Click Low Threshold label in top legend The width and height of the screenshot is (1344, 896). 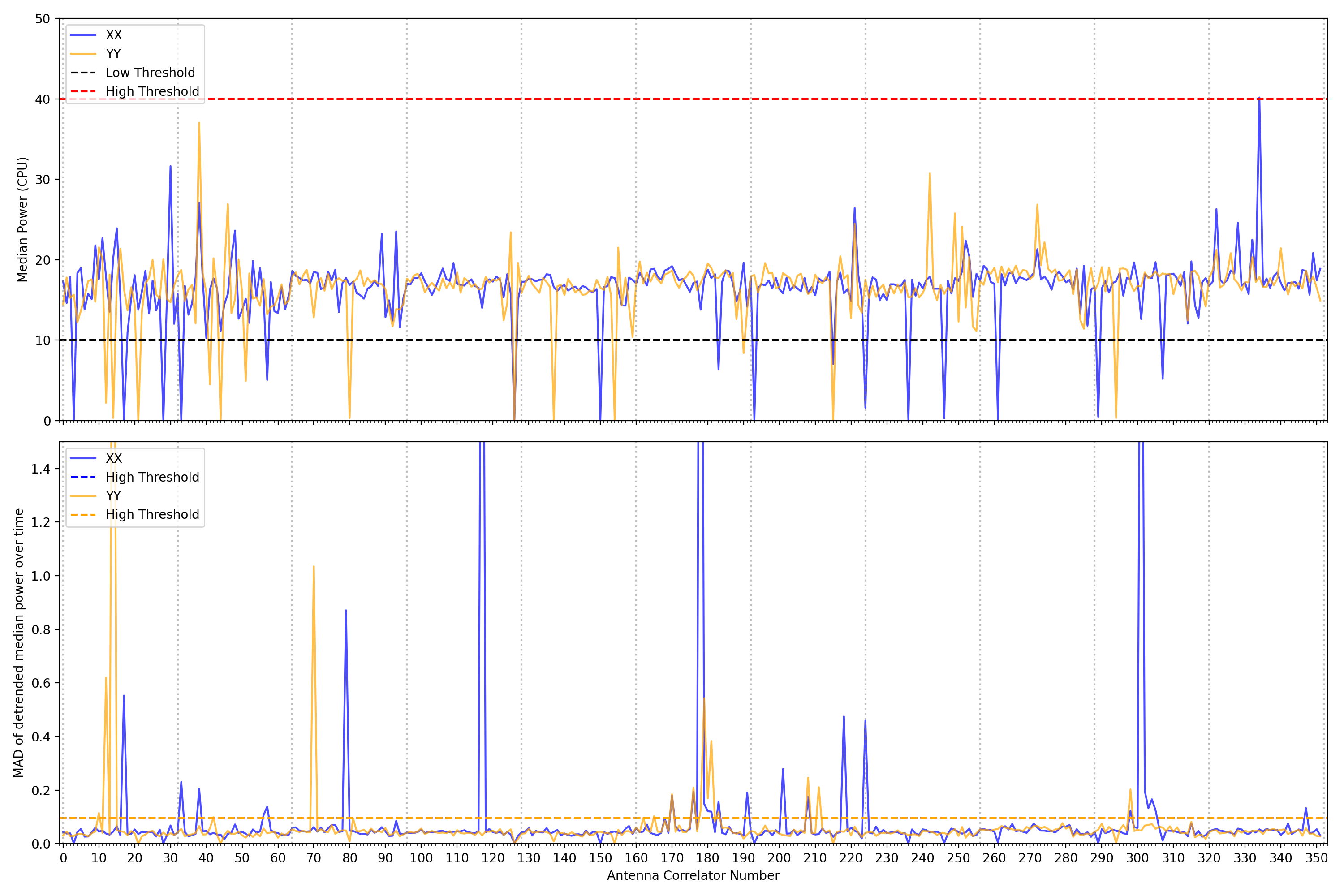[x=150, y=73]
